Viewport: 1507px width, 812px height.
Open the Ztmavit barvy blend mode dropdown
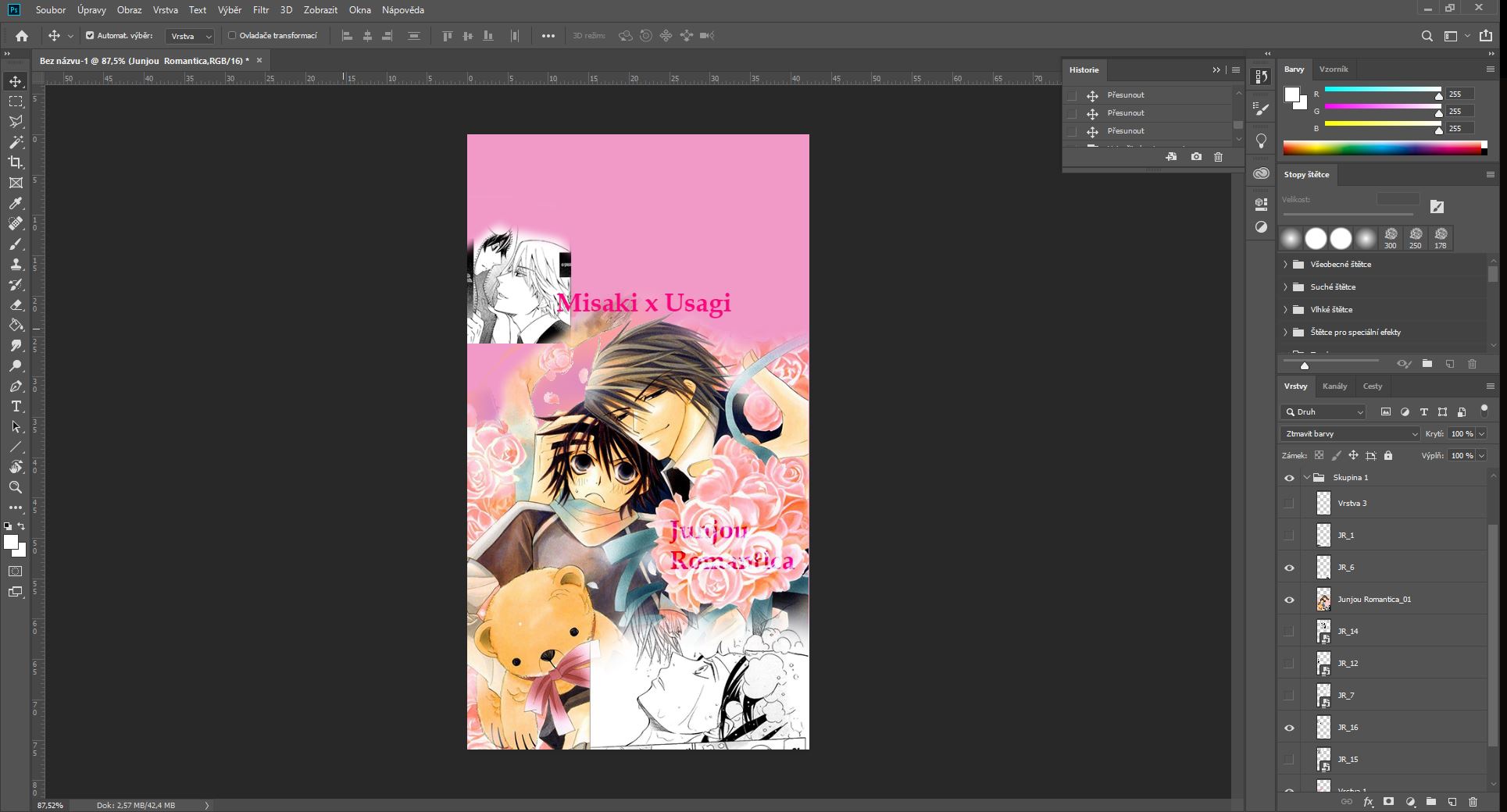1350,433
